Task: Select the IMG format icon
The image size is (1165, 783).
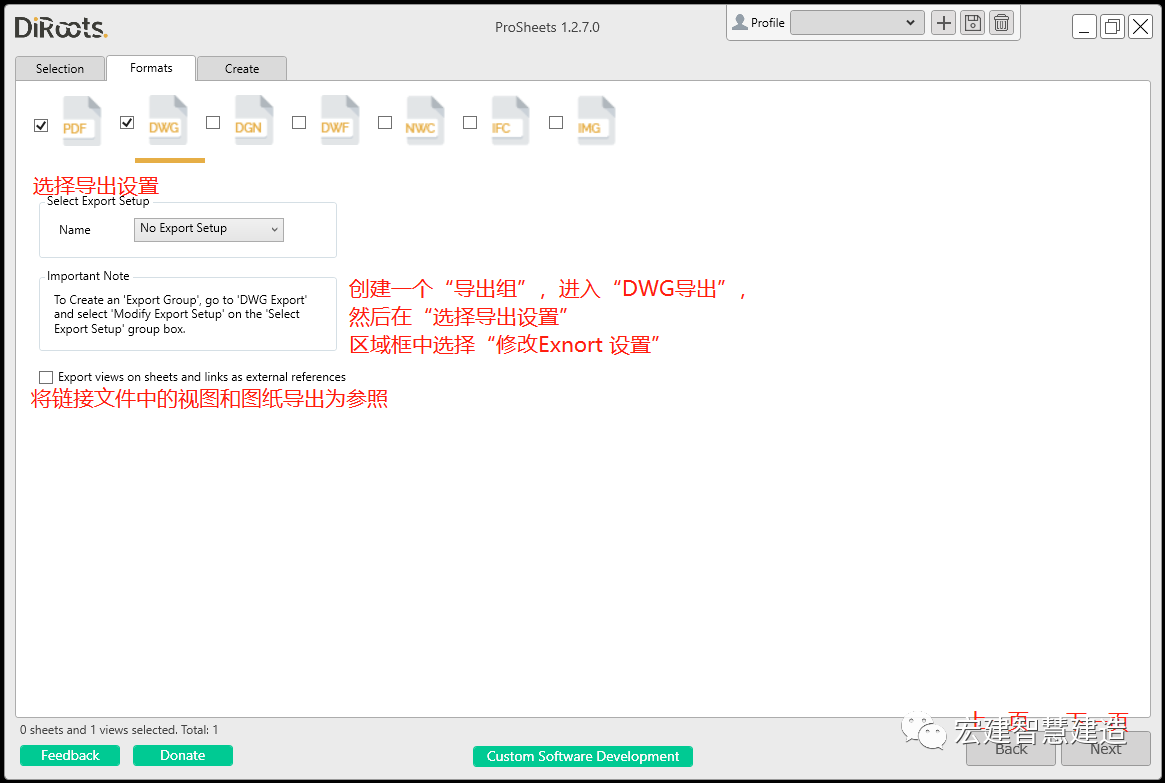Action: click(596, 120)
